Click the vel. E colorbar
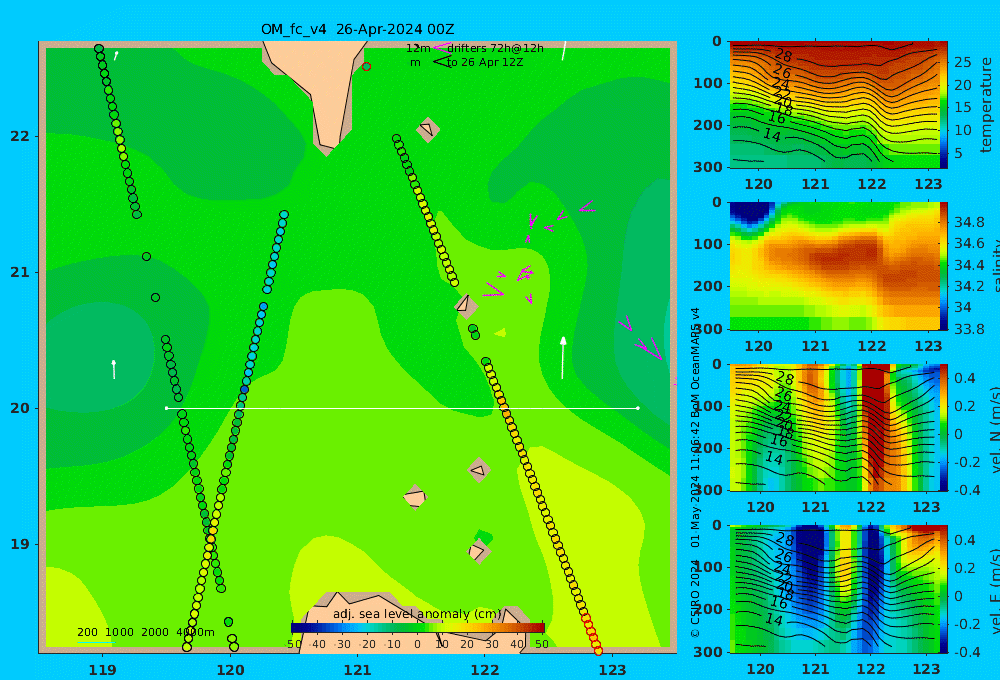 [944, 589]
